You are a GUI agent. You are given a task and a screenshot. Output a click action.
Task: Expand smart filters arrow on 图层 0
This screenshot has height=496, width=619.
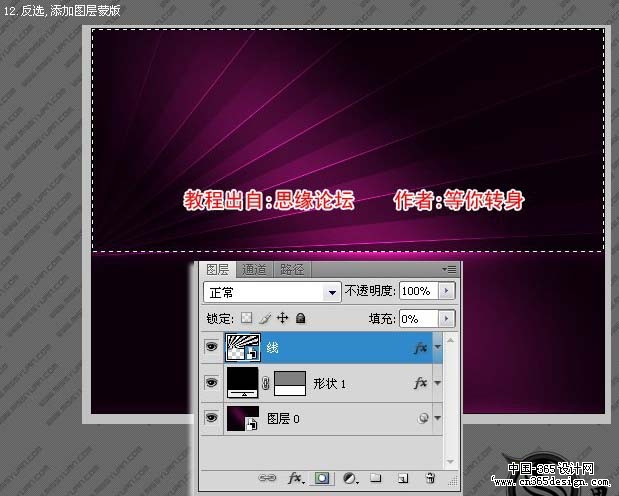coord(437,418)
